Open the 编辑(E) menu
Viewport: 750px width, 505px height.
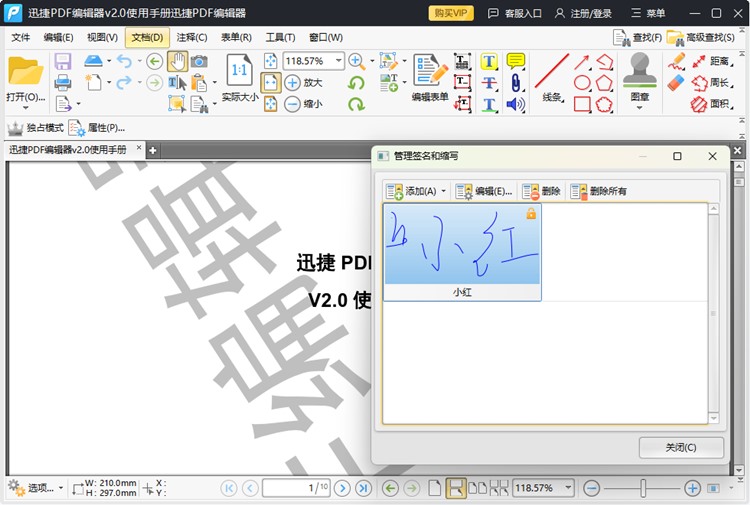pos(58,37)
